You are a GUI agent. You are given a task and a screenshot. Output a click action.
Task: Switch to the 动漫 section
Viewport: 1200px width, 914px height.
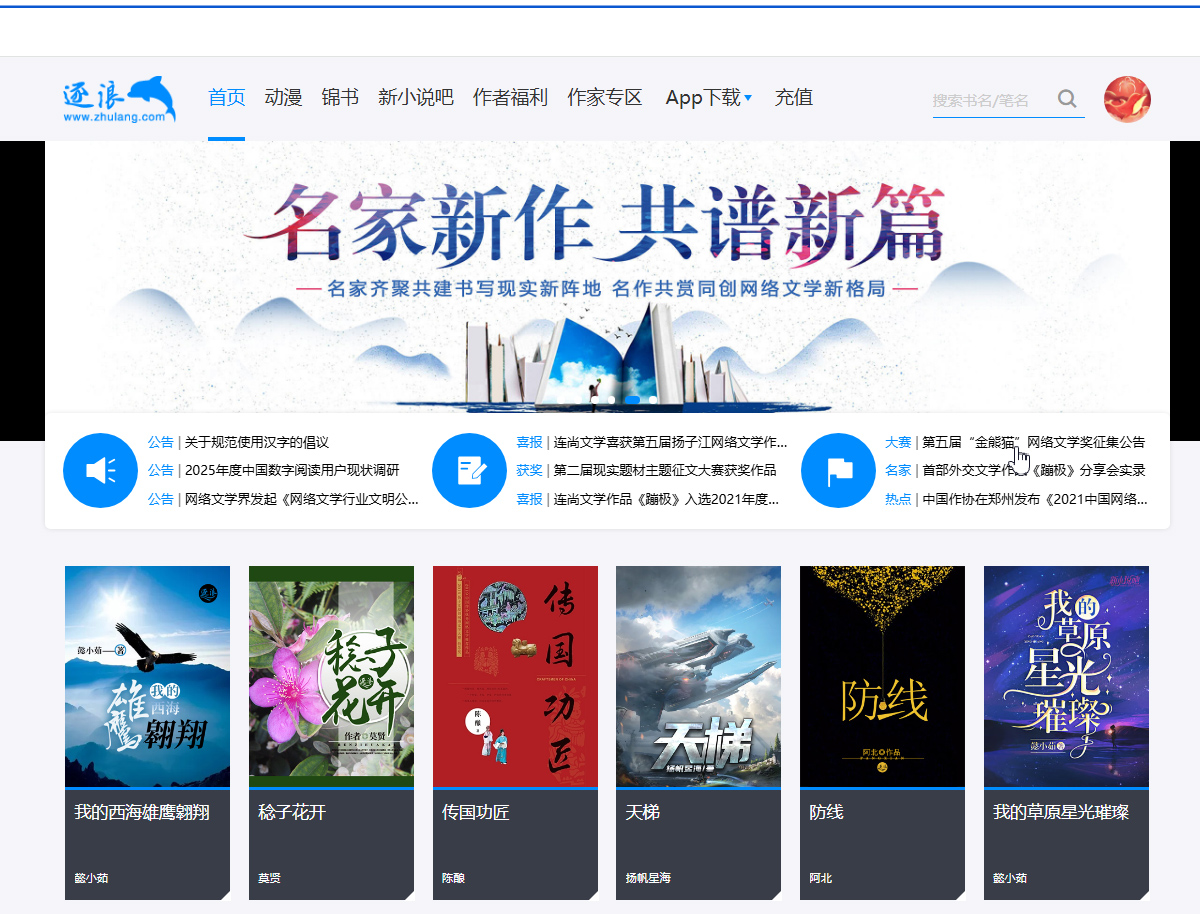pyautogui.click(x=282, y=98)
